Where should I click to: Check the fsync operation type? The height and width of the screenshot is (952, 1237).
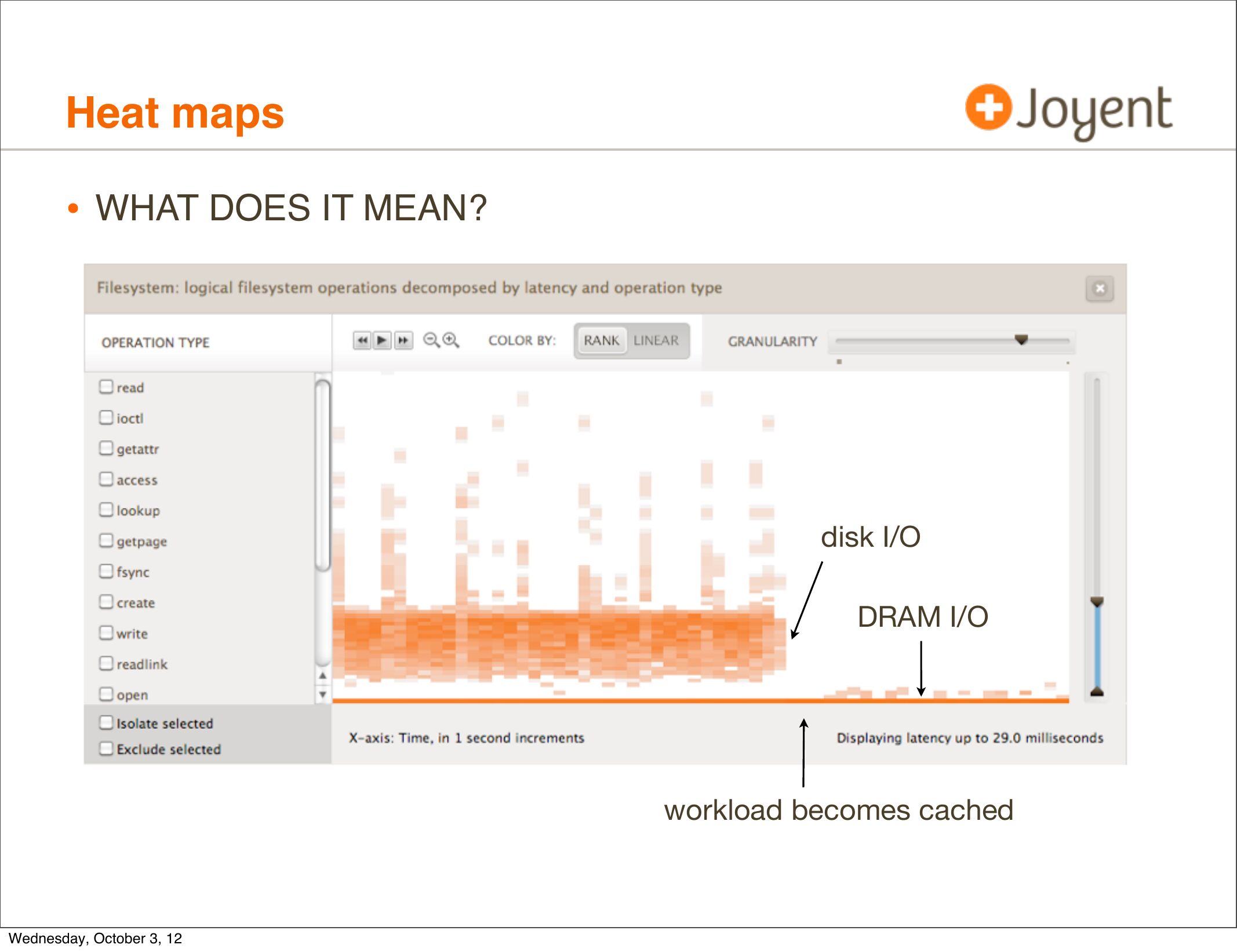106,571
